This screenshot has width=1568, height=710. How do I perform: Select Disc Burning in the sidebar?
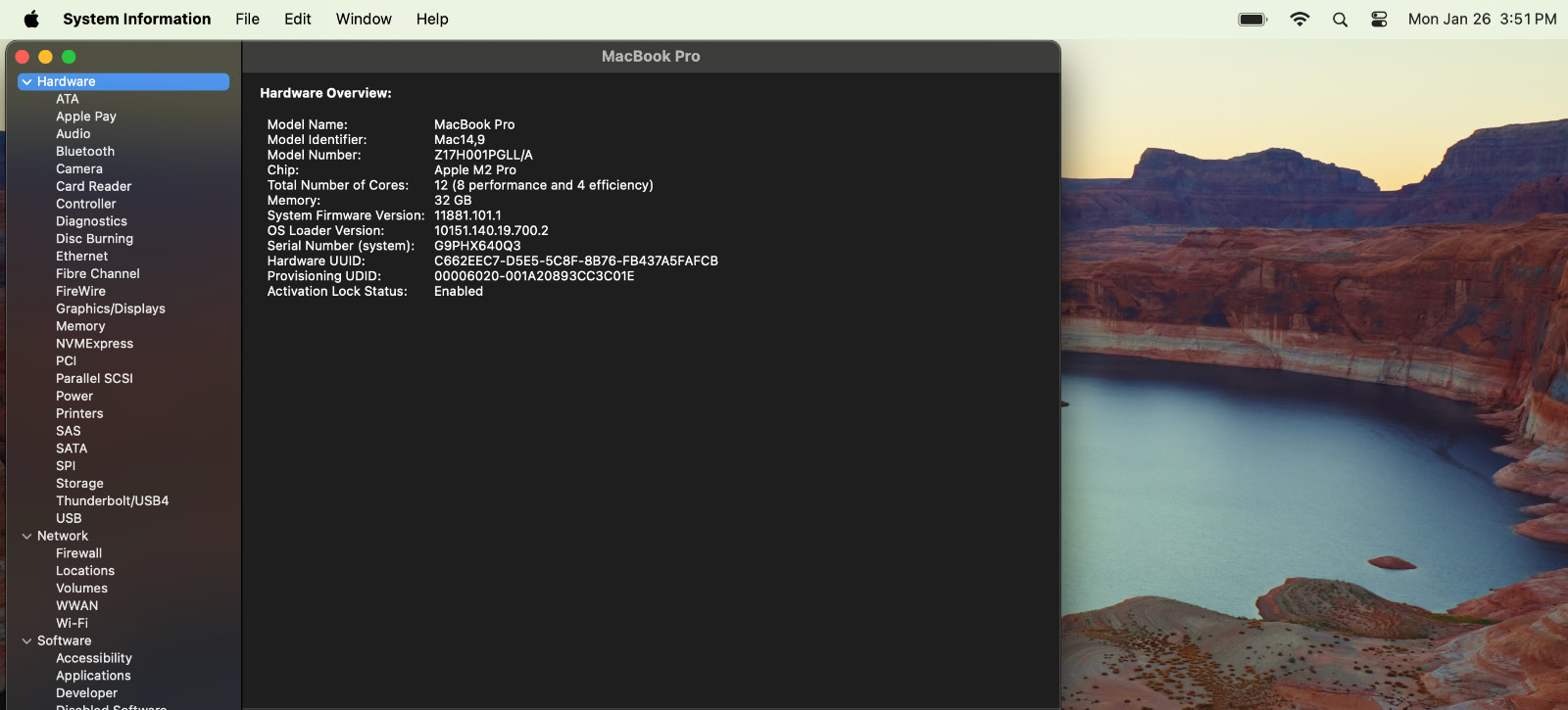95,239
